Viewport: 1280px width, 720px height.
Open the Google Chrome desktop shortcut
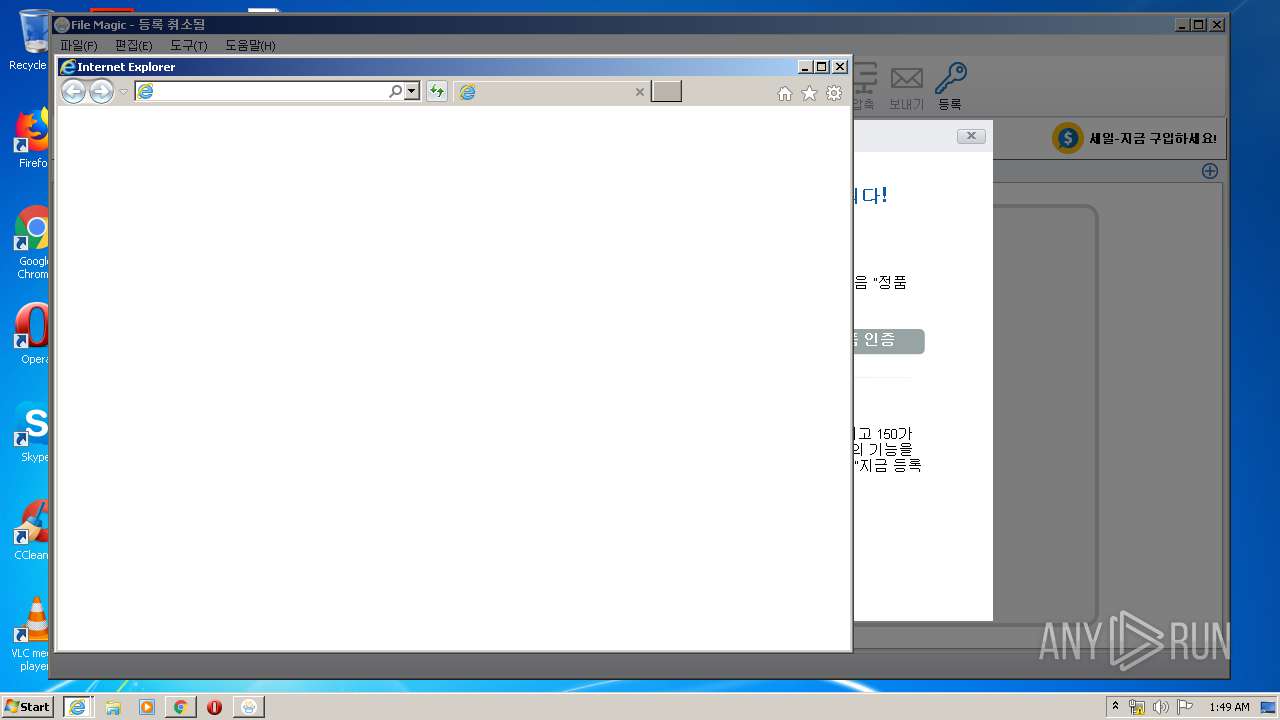click(x=34, y=242)
